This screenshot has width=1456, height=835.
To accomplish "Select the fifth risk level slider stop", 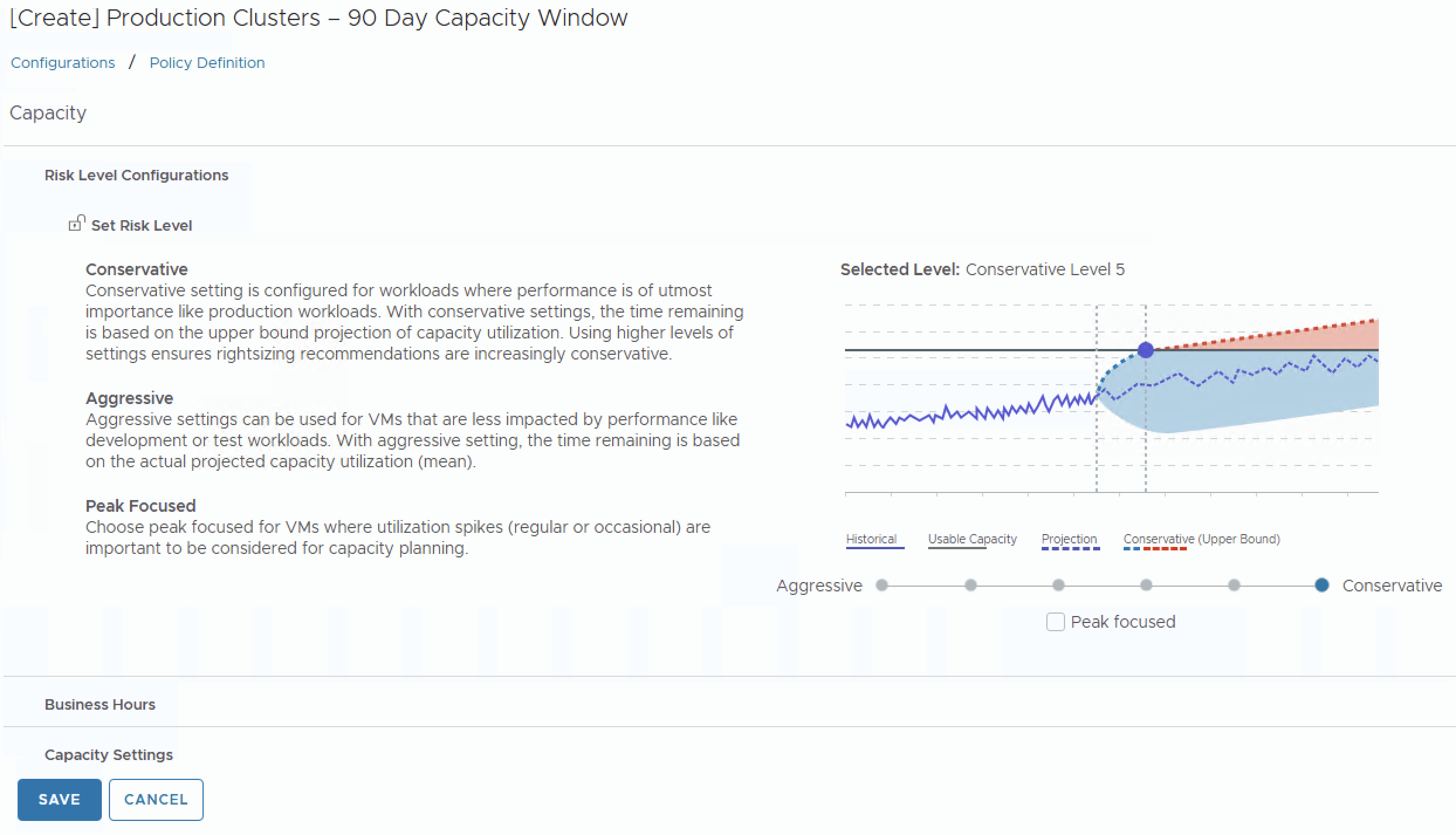I will [x=1234, y=585].
